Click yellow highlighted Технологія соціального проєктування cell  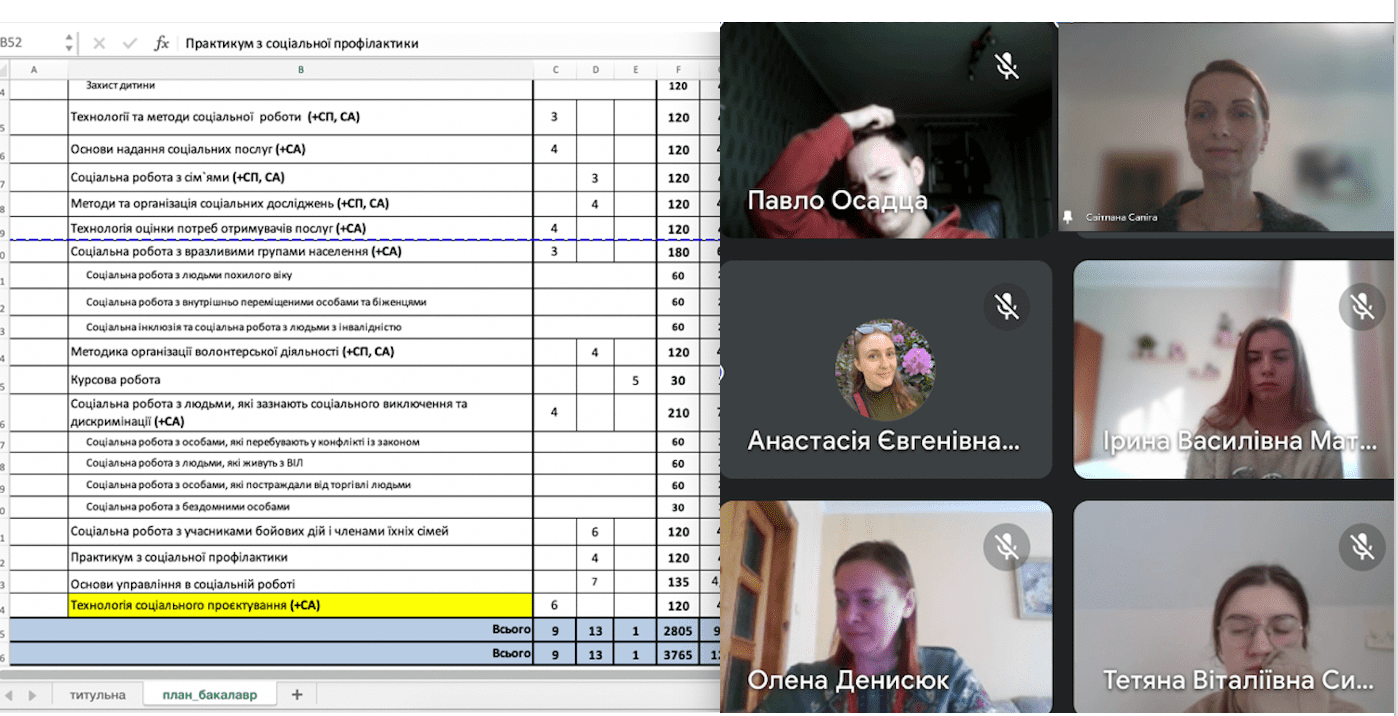coord(300,605)
